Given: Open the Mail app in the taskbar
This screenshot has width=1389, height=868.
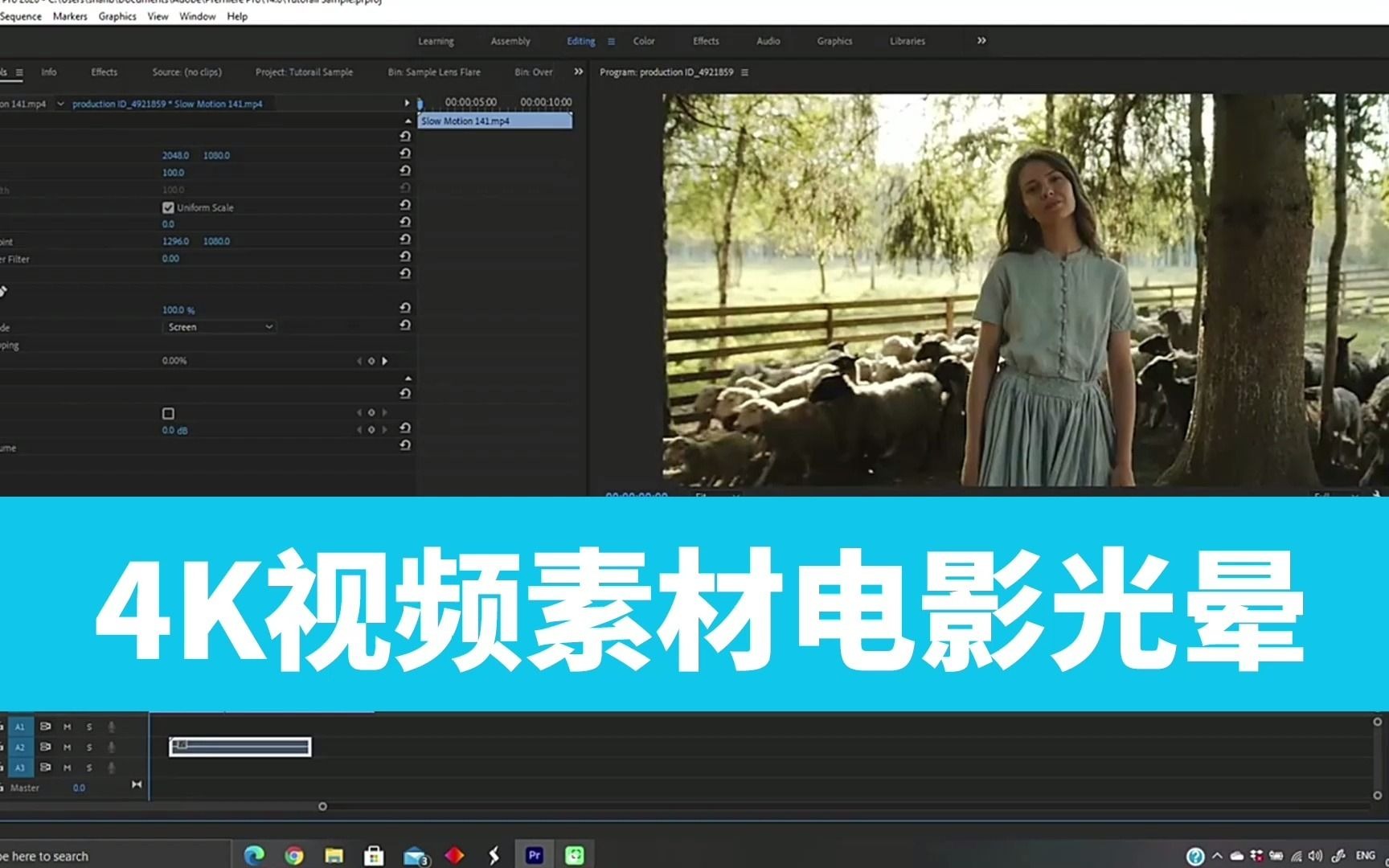Looking at the screenshot, I should point(416,856).
